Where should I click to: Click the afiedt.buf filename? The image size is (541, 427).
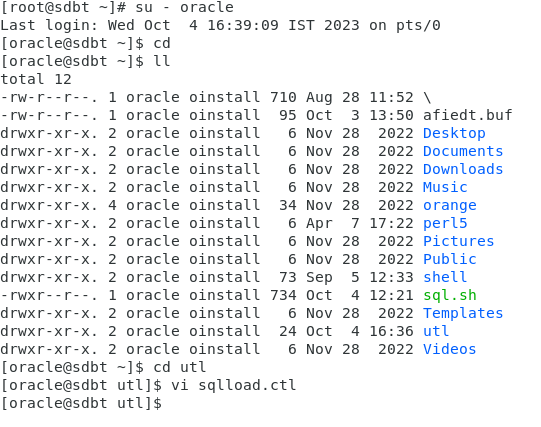(x=468, y=116)
